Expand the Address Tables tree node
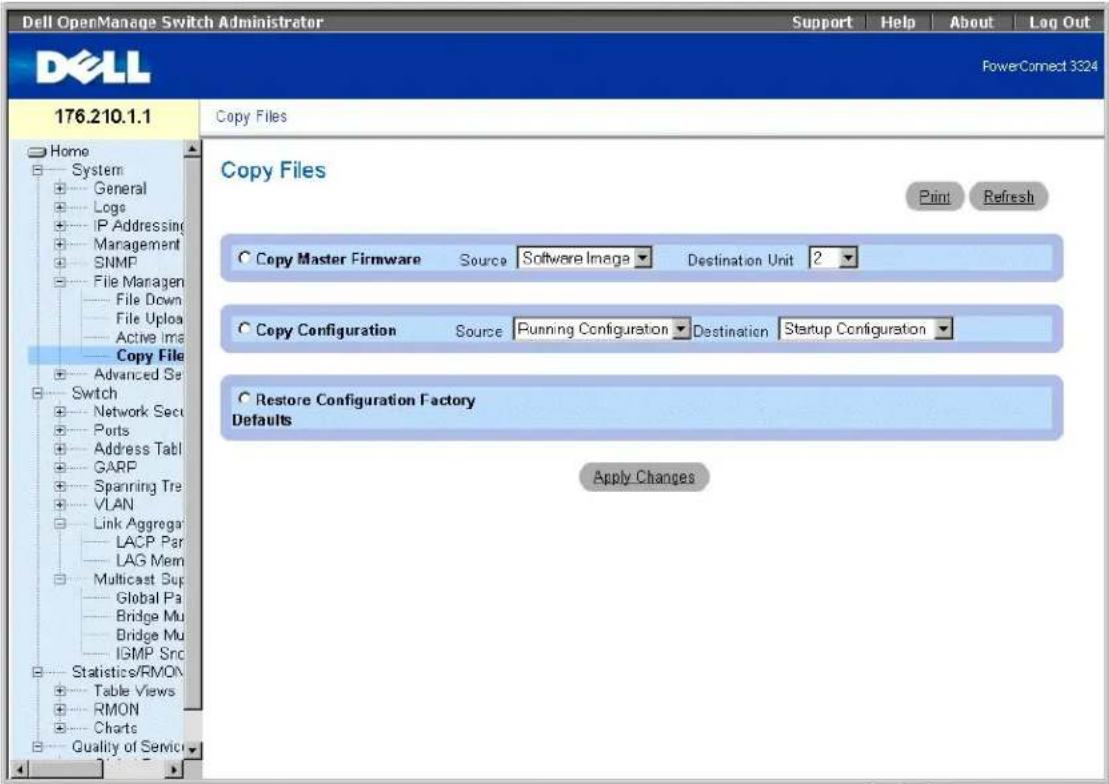Viewport: 1109px width, 784px height. tap(60, 449)
